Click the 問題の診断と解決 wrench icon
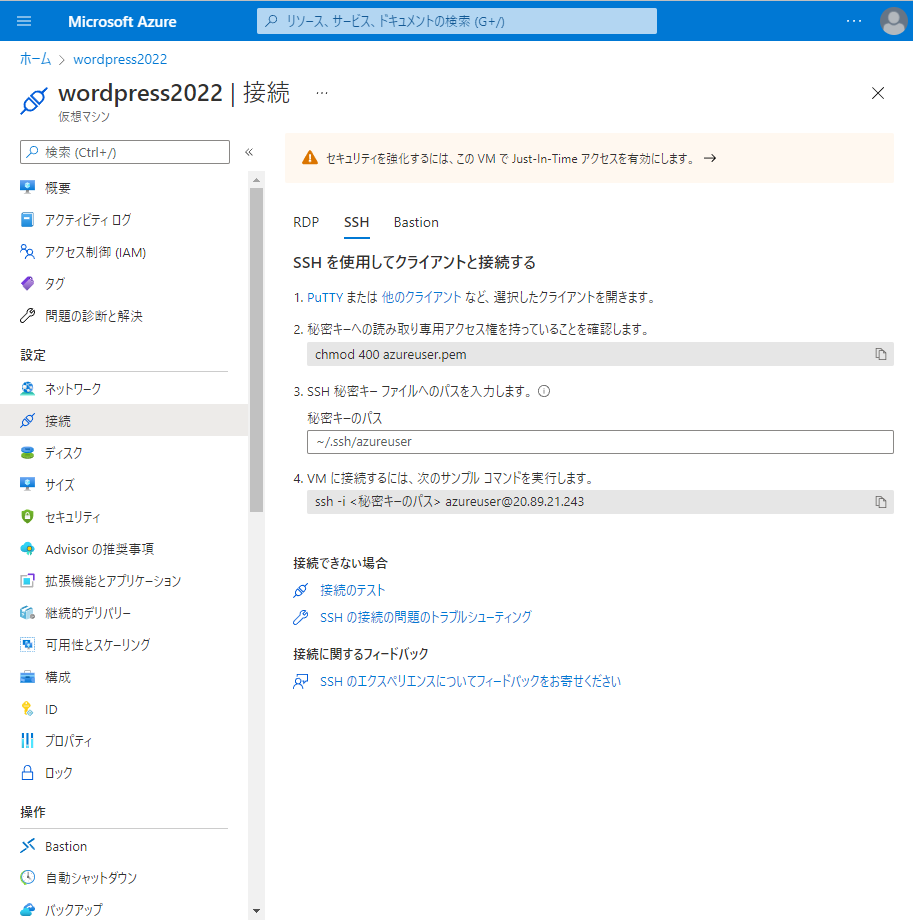Viewport: 913px width, 920px height. coord(27,316)
